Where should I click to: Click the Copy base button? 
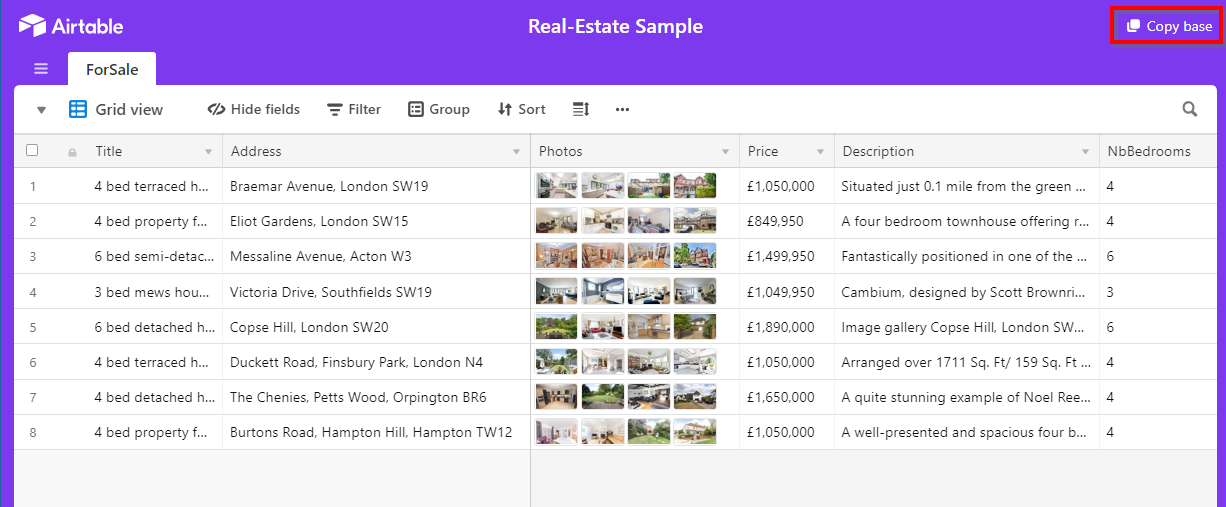(1168, 26)
